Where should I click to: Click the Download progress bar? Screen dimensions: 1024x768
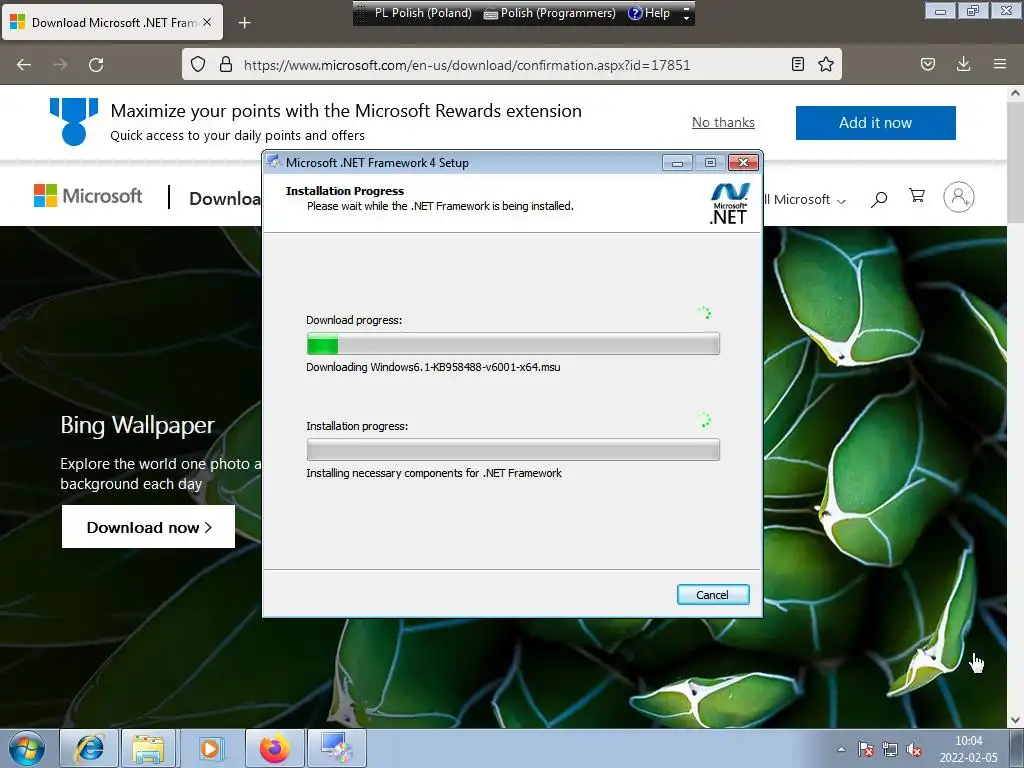tap(513, 344)
